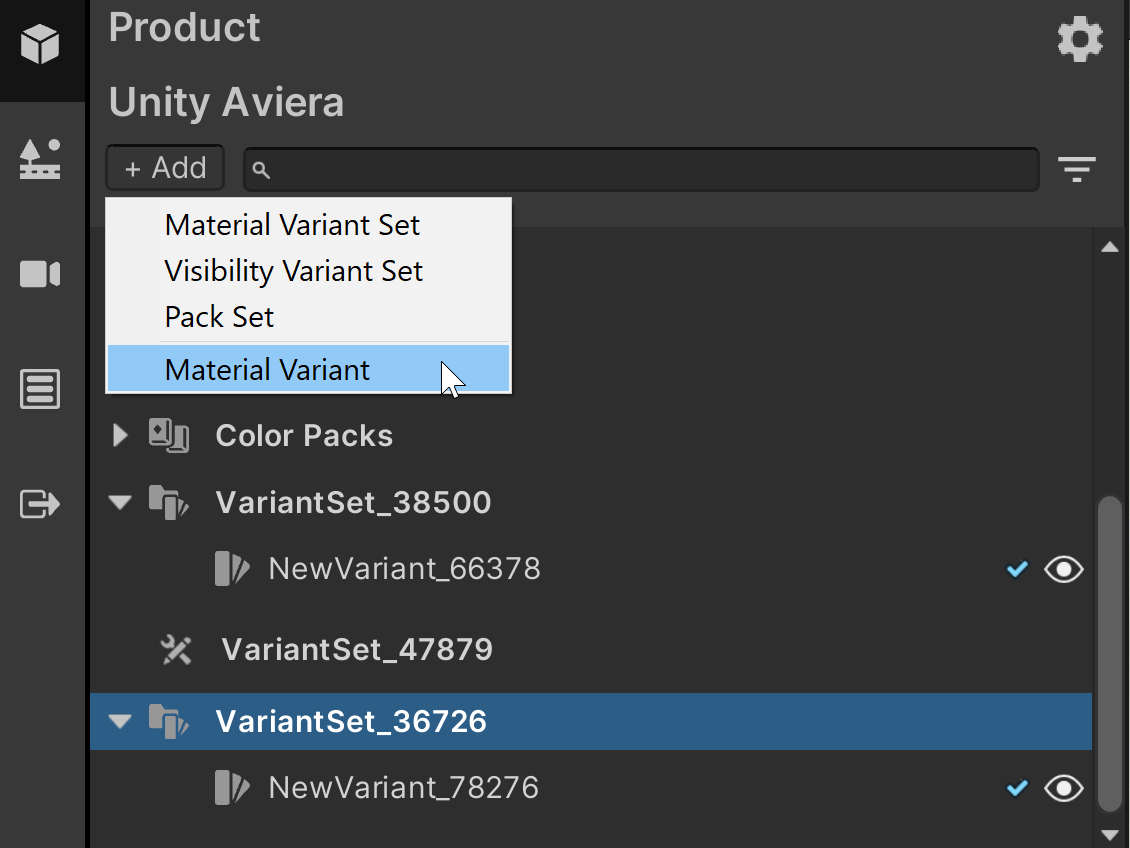Collapse VariantSet_36726
Image resolution: width=1130 pixels, height=848 pixels.
119,721
